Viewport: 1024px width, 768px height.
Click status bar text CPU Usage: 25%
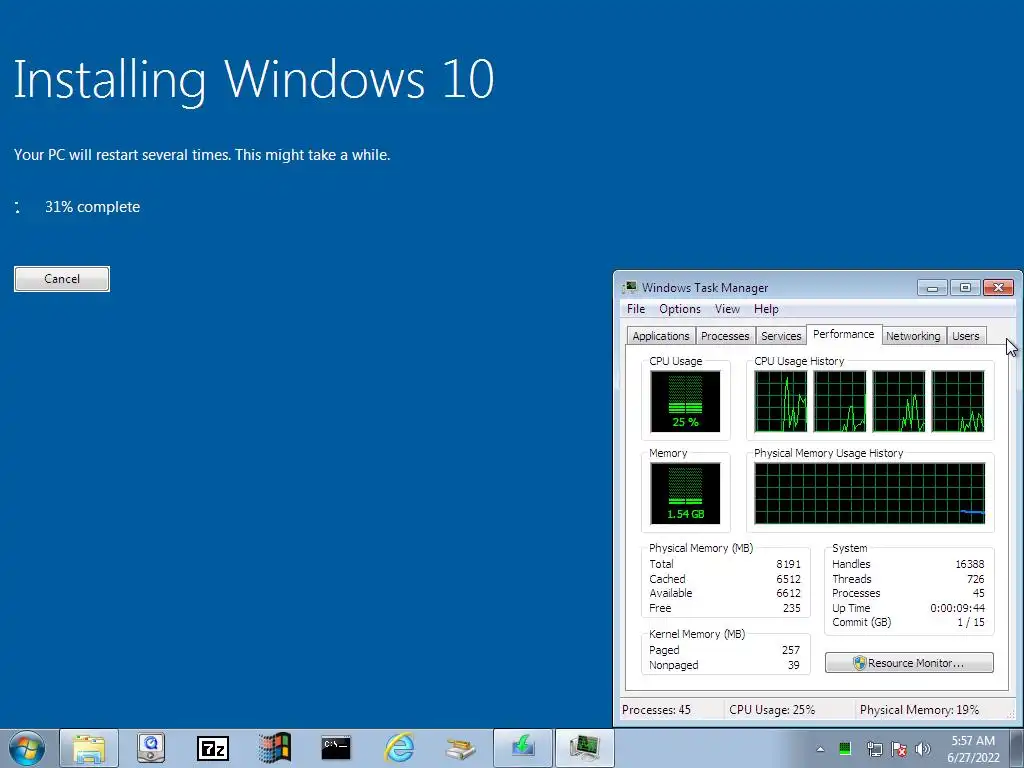click(x=772, y=710)
